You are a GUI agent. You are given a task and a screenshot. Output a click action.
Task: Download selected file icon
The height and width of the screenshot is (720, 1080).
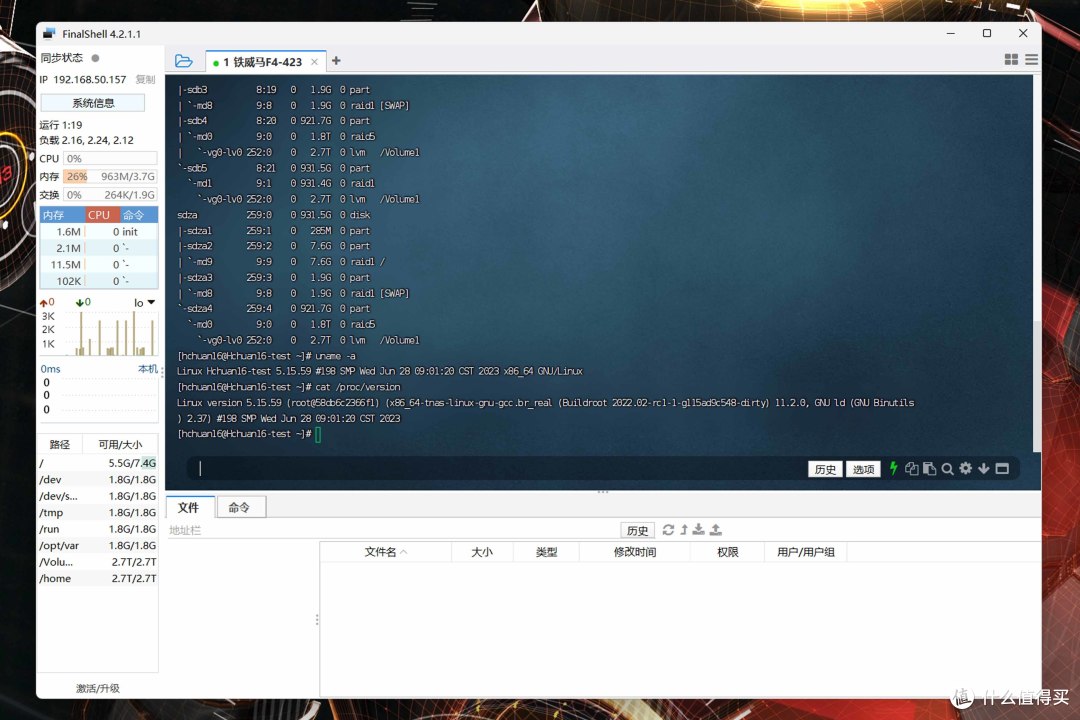pos(698,529)
